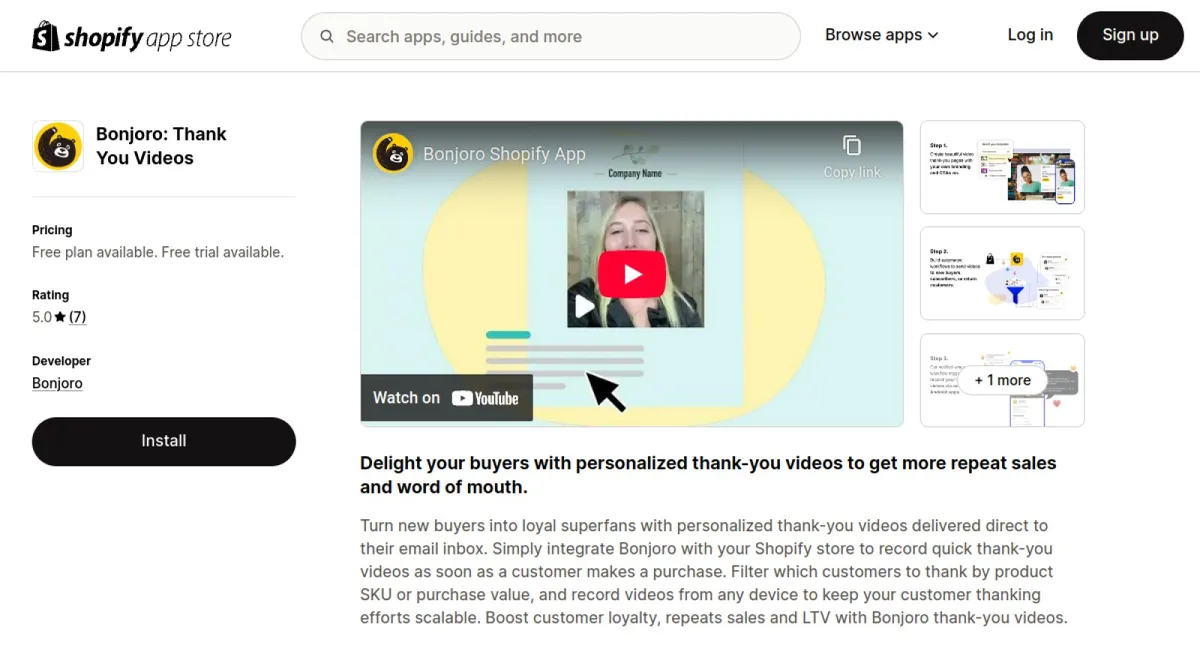
Task: Click the Copy link icon on video
Action: click(x=852, y=146)
